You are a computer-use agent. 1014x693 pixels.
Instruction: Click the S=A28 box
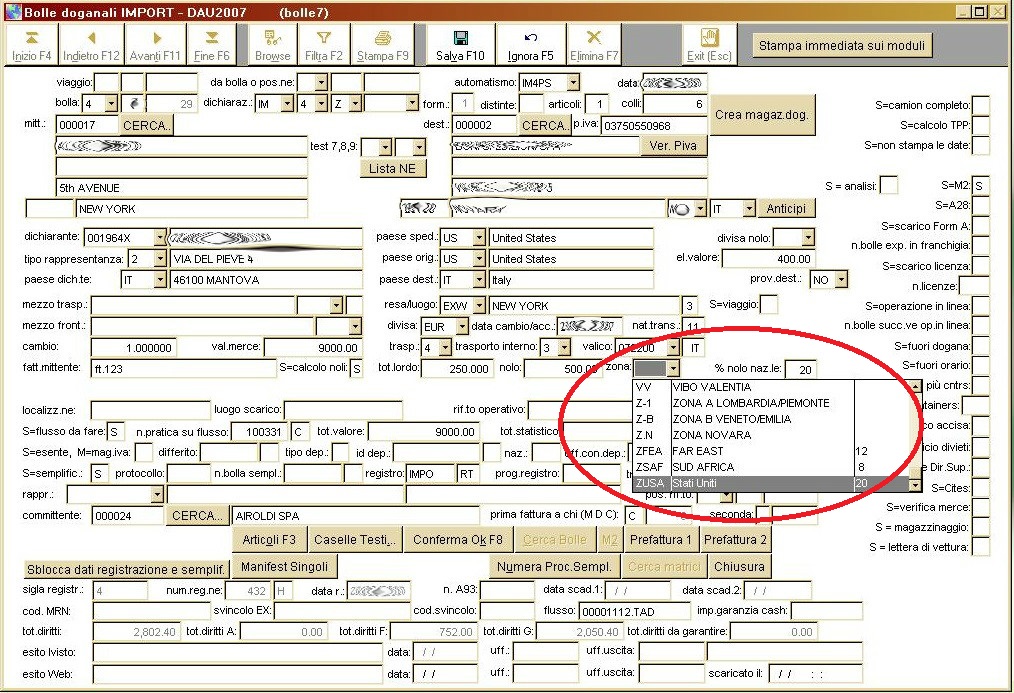(x=981, y=206)
